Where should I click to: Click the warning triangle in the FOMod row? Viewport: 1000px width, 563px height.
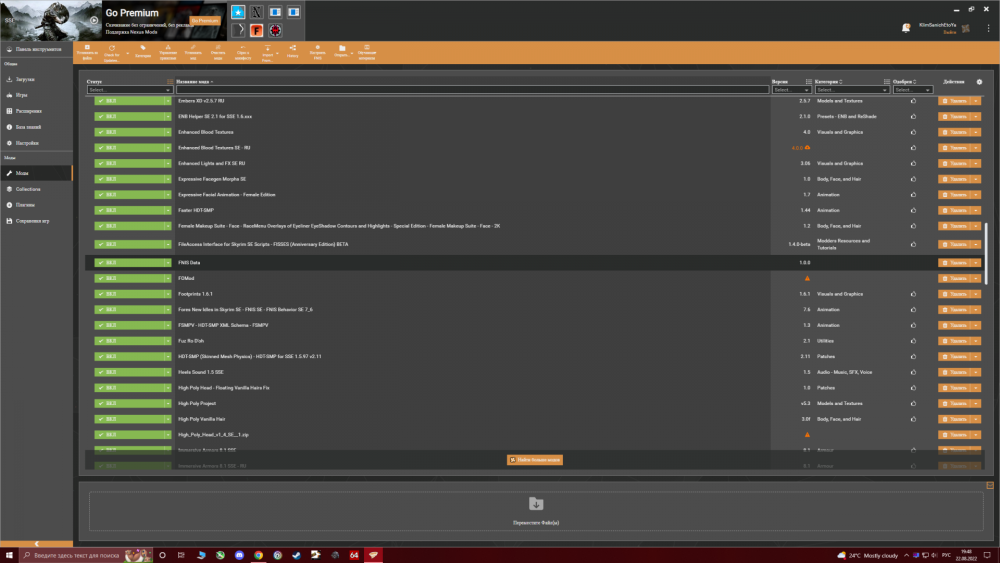pyautogui.click(x=807, y=278)
